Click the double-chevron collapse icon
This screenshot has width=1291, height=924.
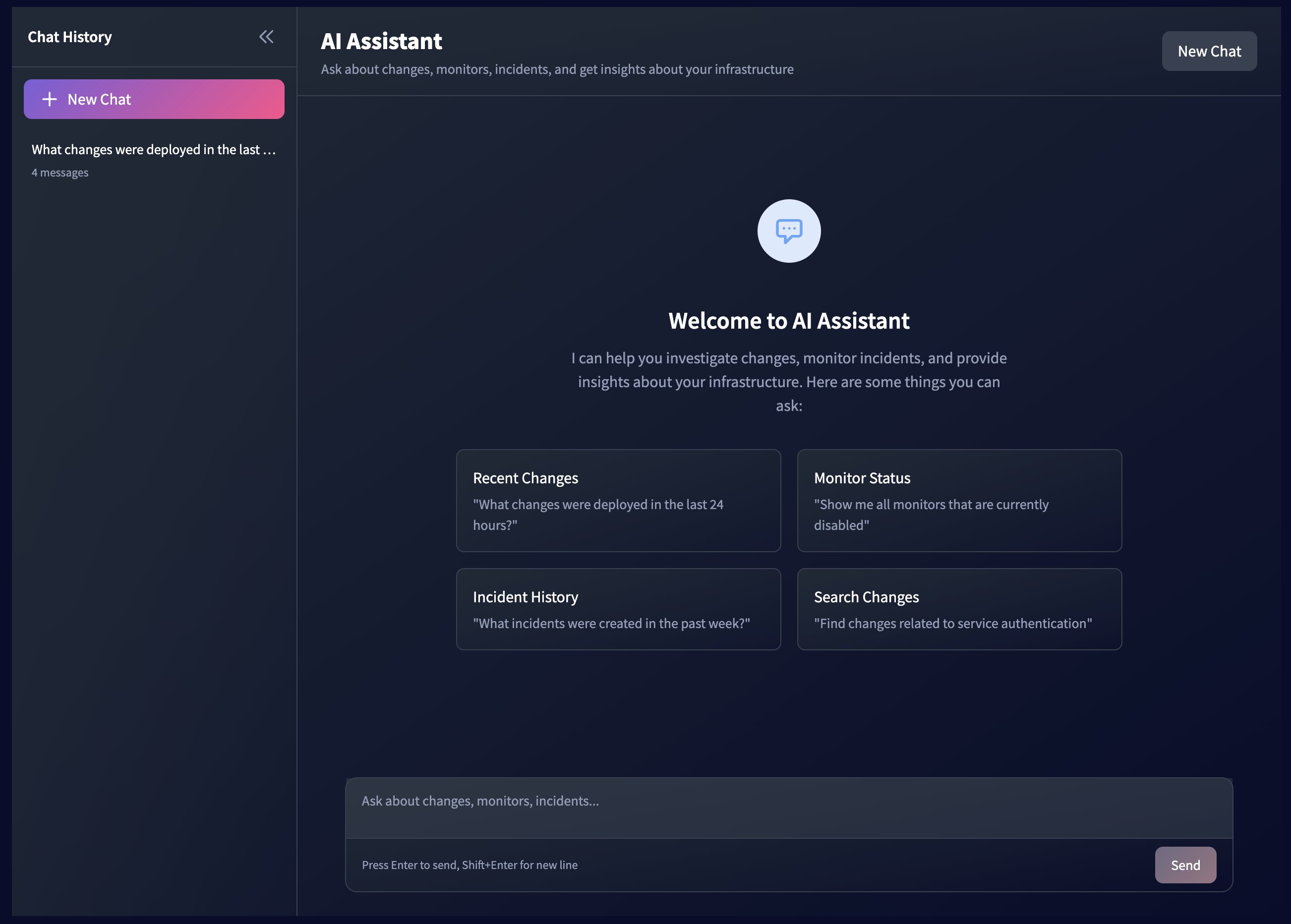(267, 36)
